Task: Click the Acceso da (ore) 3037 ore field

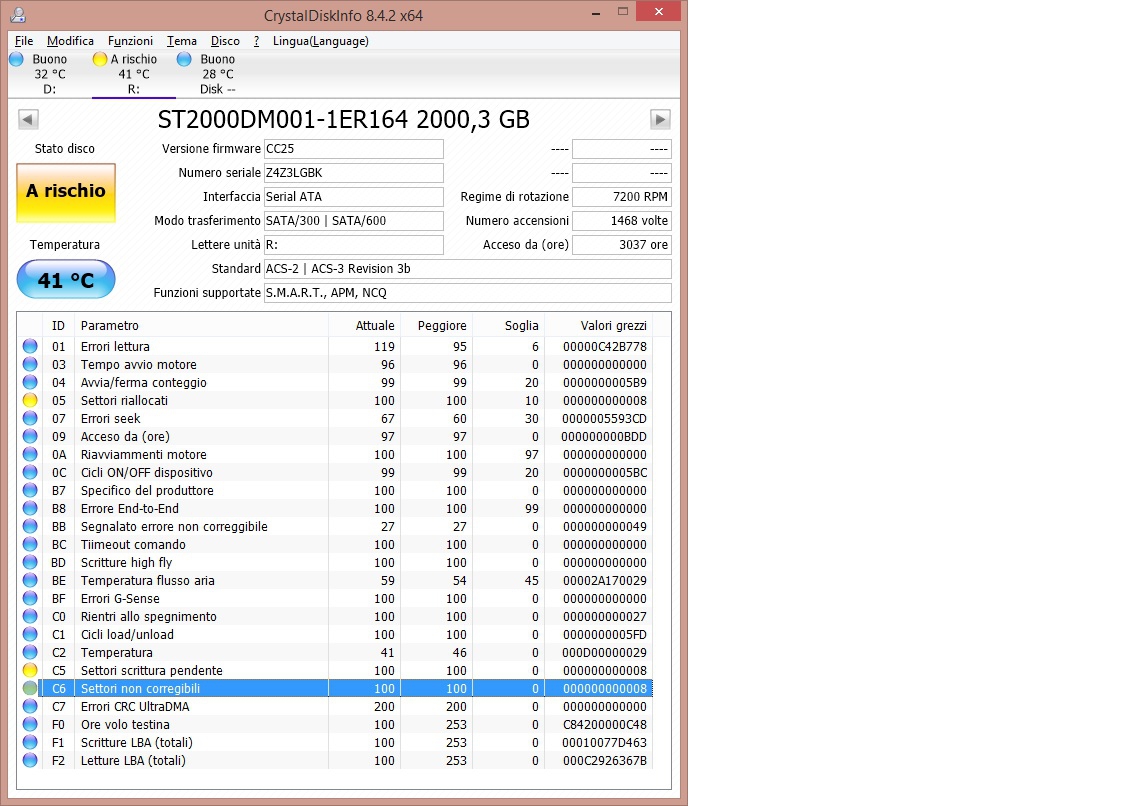Action: tap(622, 245)
